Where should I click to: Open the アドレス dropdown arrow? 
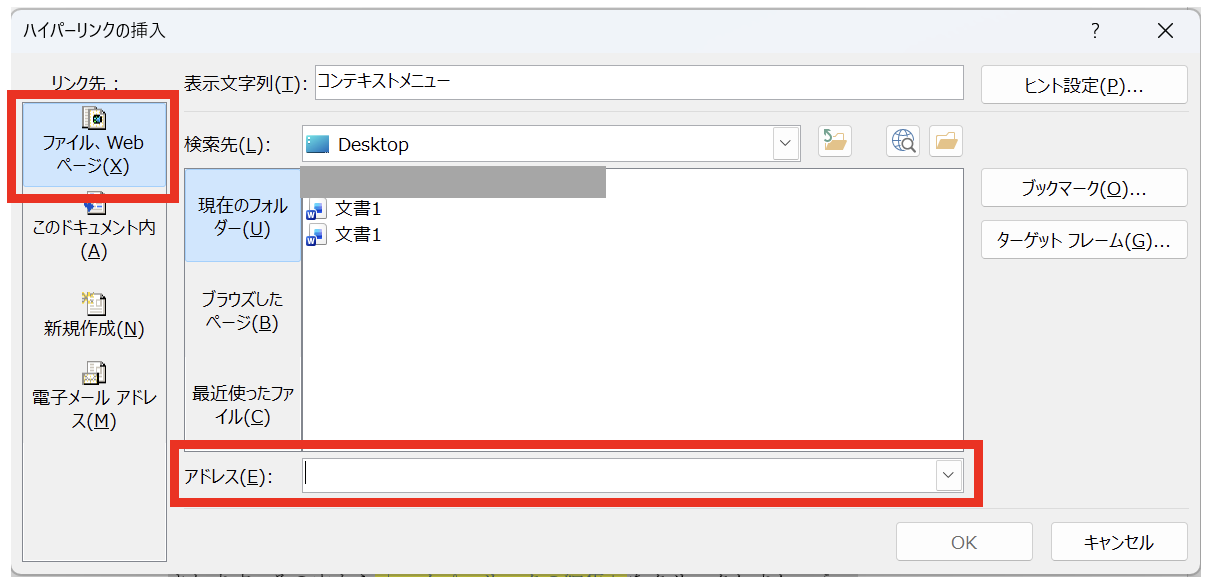click(x=947, y=476)
